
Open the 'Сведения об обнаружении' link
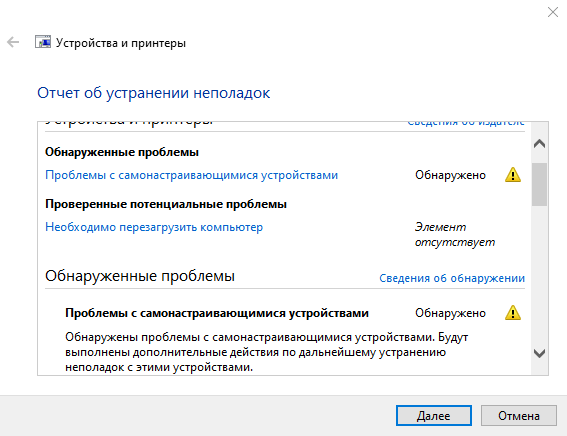coord(452,278)
